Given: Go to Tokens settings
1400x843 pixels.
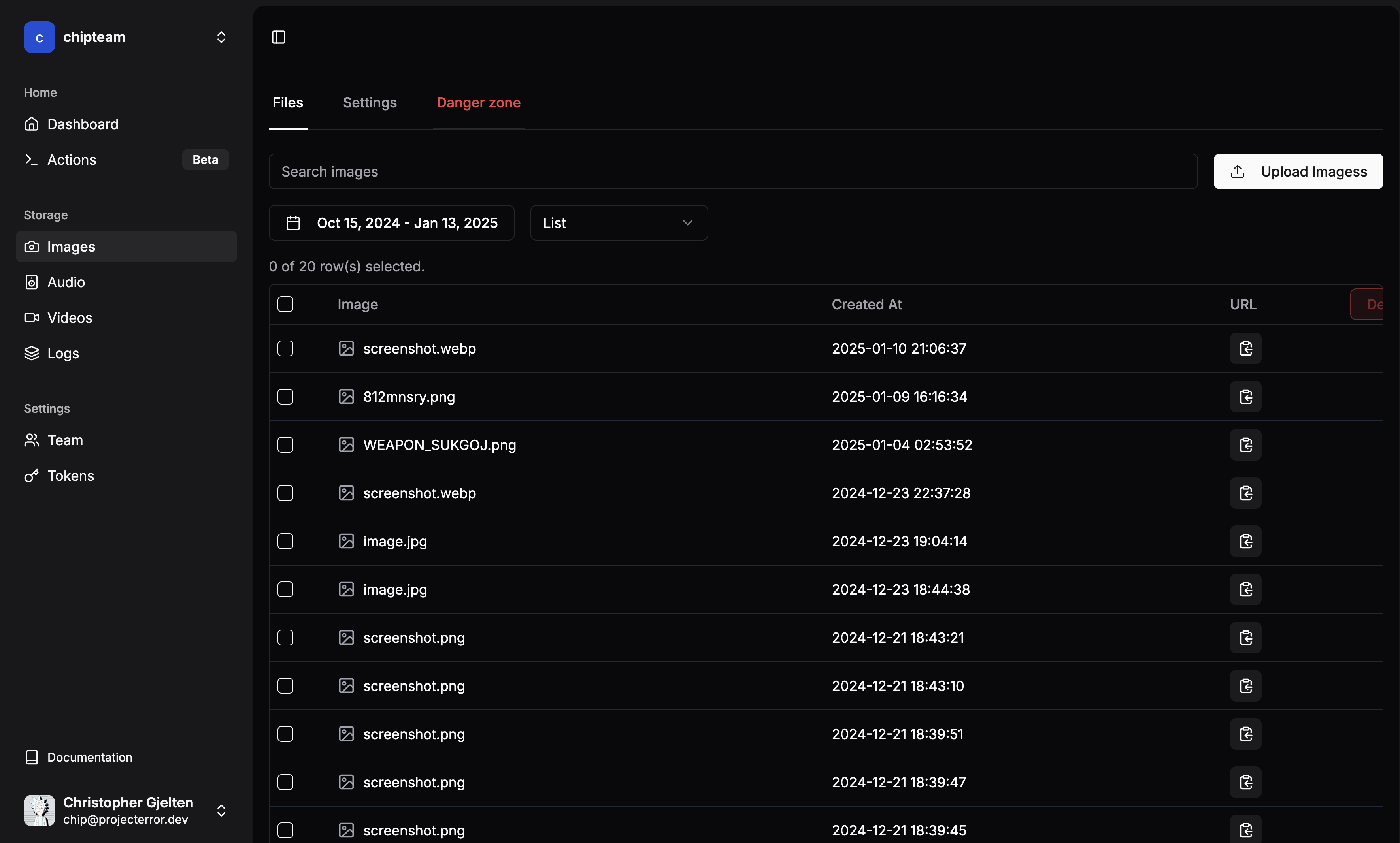Looking at the screenshot, I should coord(70,476).
